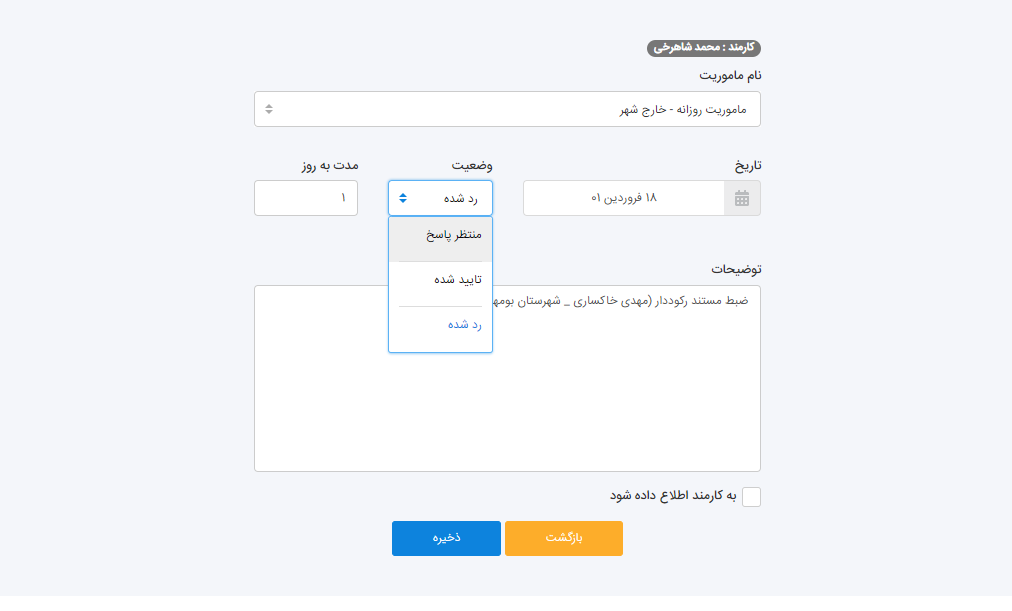This screenshot has height=611, width=1012.
Task: Open the ماموریت روزانه - خارج شهر dropdown
Action: pos(507,109)
